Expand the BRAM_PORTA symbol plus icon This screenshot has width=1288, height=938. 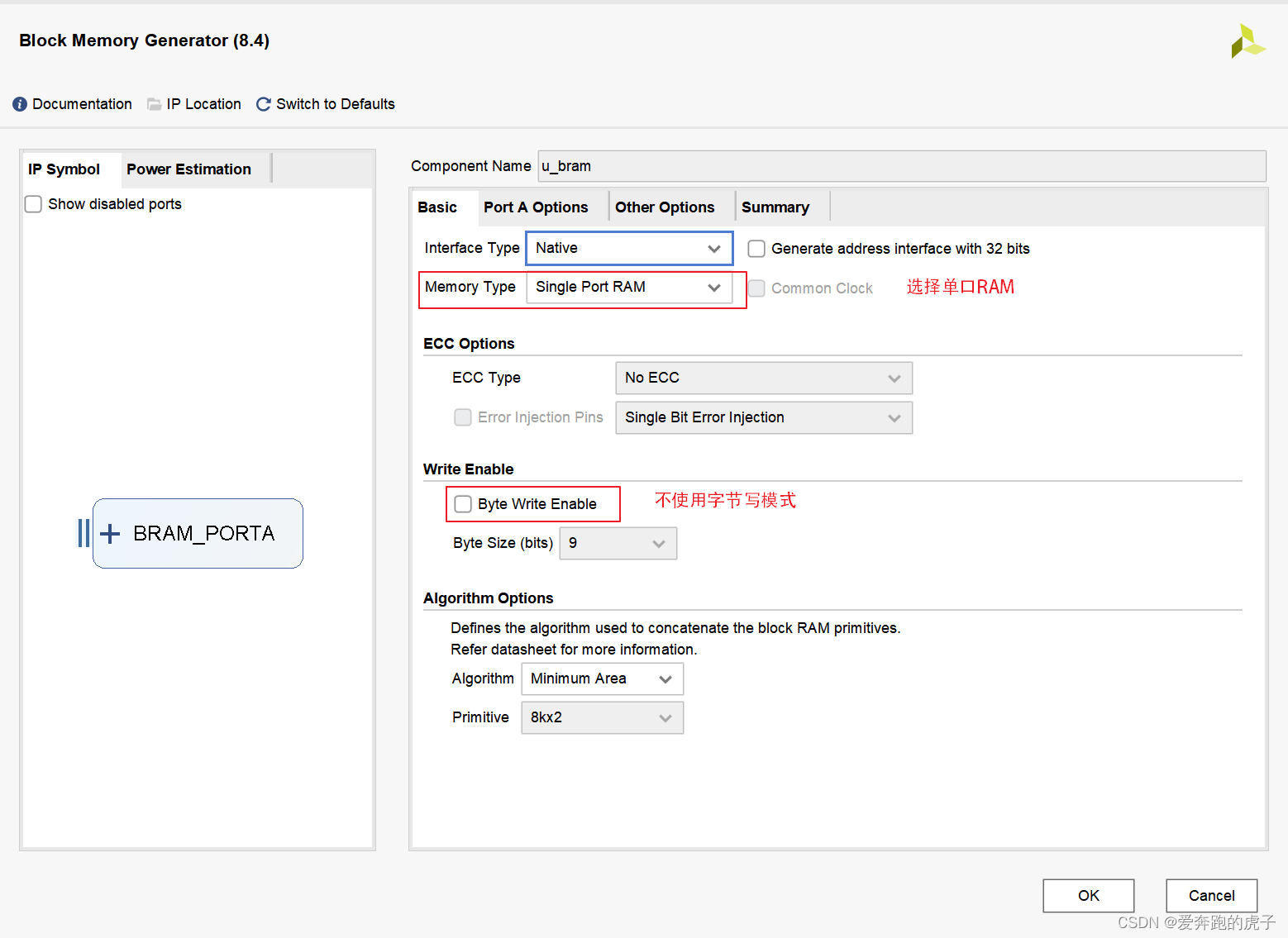click(x=110, y=533)
